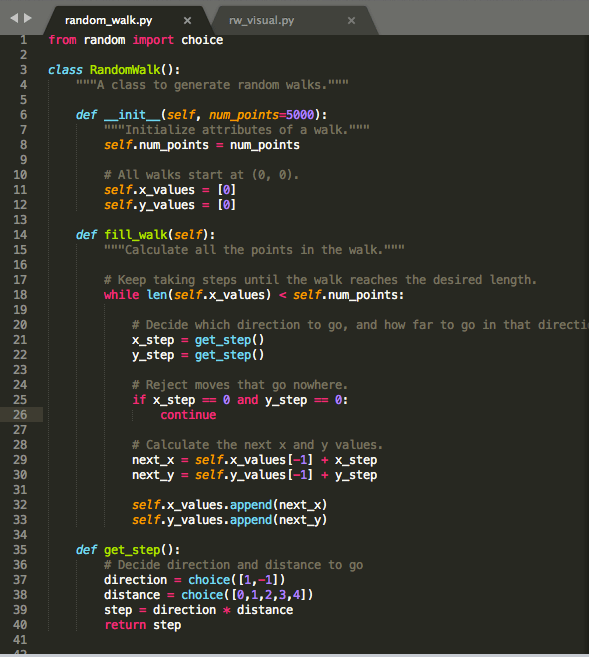Click the 'from' keyword on line 1
Image resolution: width=589 pixels, height=657 pixels.
pyautogui.click(x=62, y=40)
